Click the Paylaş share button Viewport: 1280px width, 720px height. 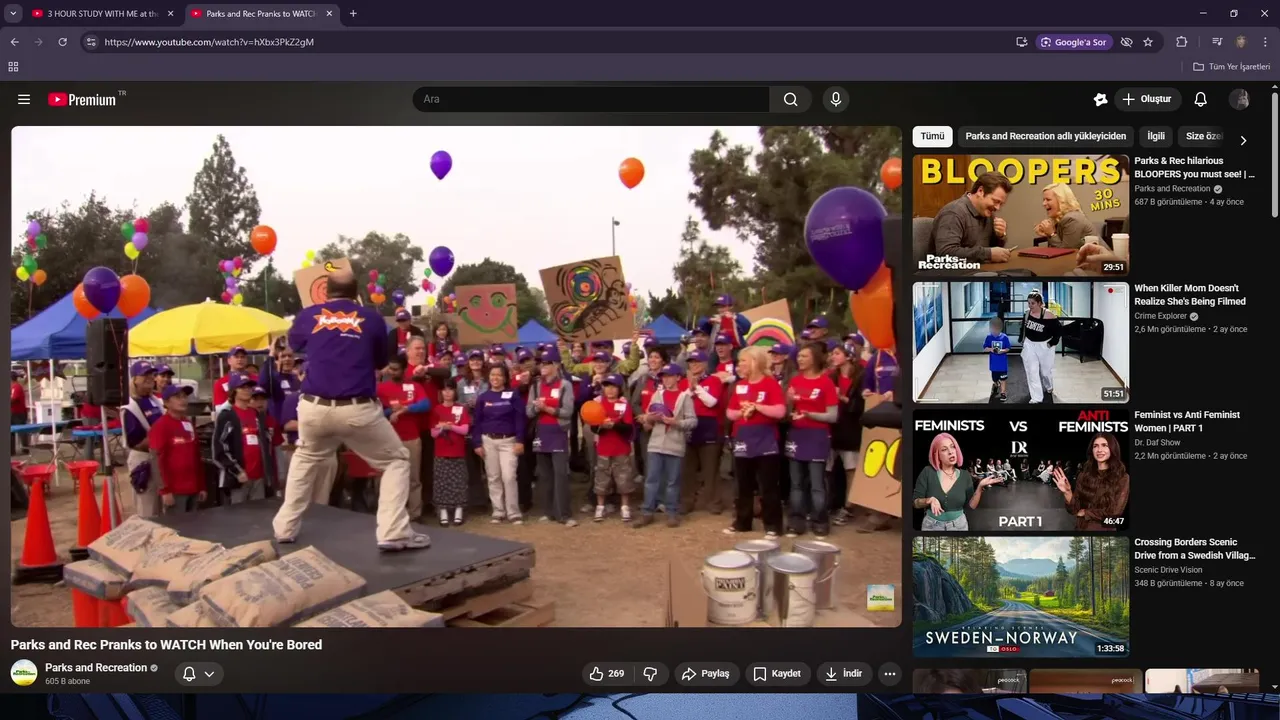pos(706,674)
